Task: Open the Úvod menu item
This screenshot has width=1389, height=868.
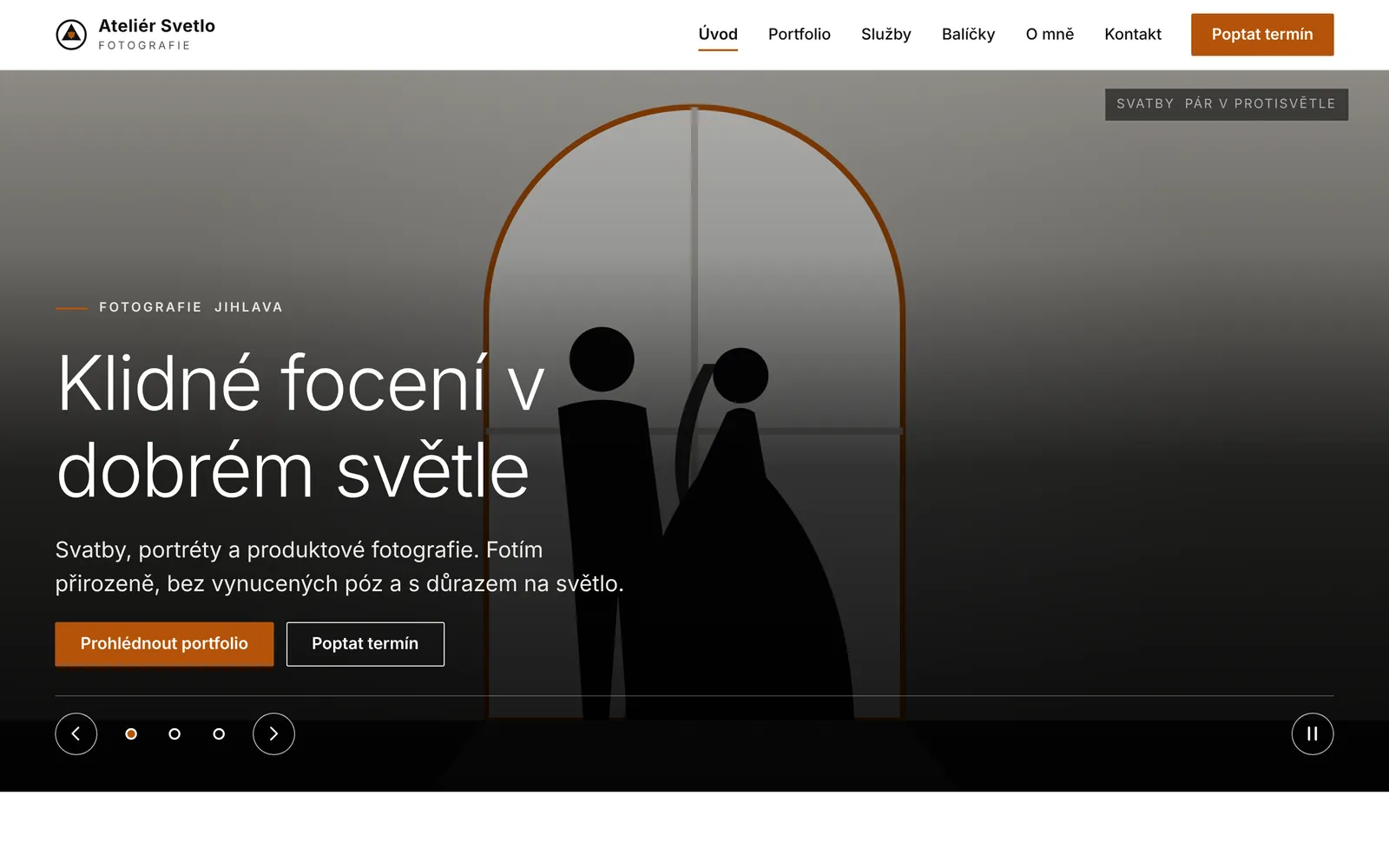Action: pyautogui.click(x=718, y=35)
